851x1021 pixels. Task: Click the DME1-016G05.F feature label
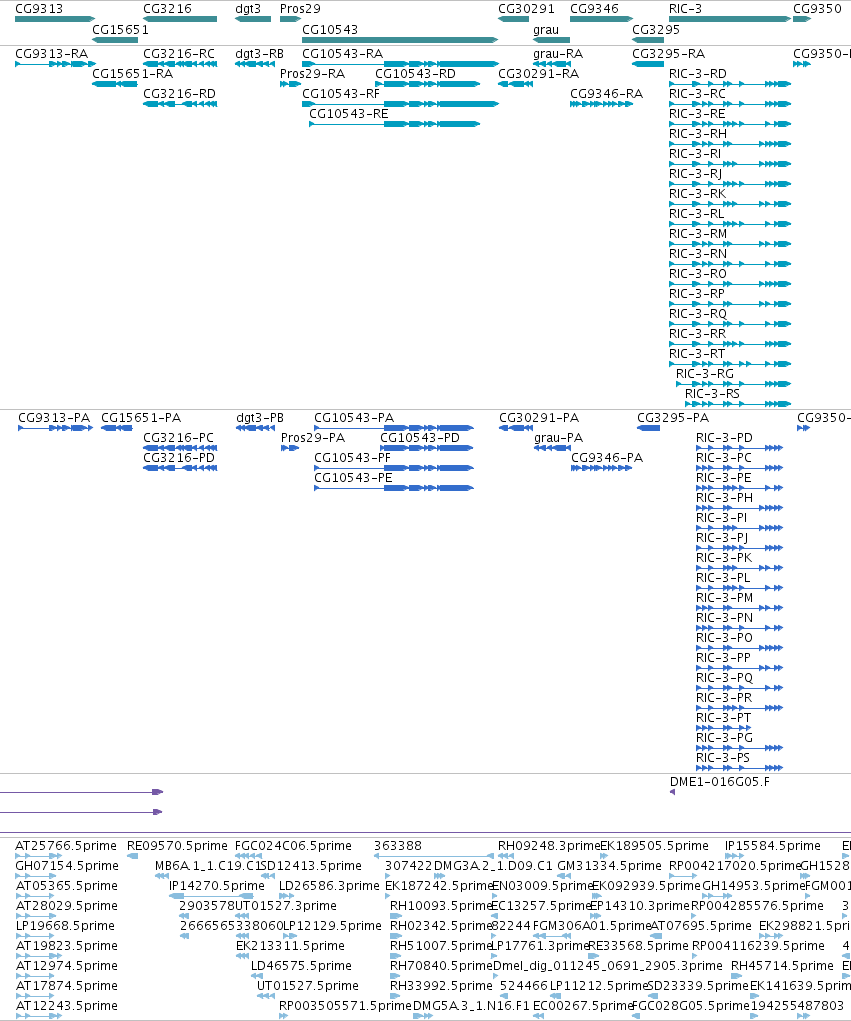point(720,781)
